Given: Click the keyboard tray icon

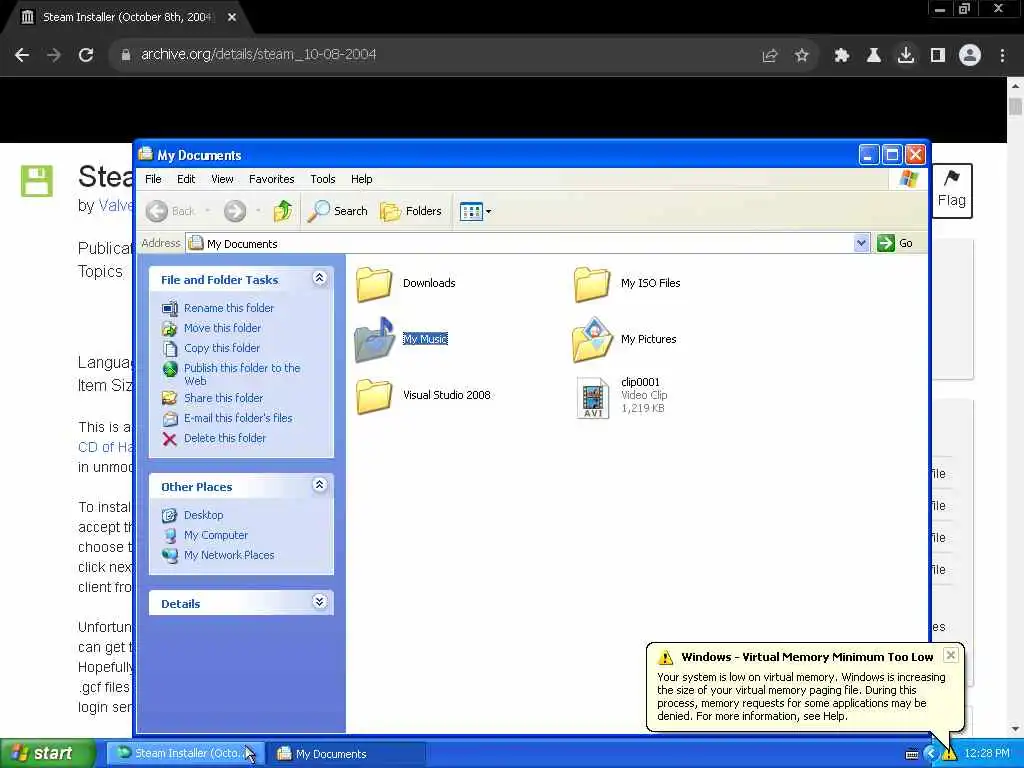Looking at the screenshot, I should pyautogui.click(x=912, y=754).
